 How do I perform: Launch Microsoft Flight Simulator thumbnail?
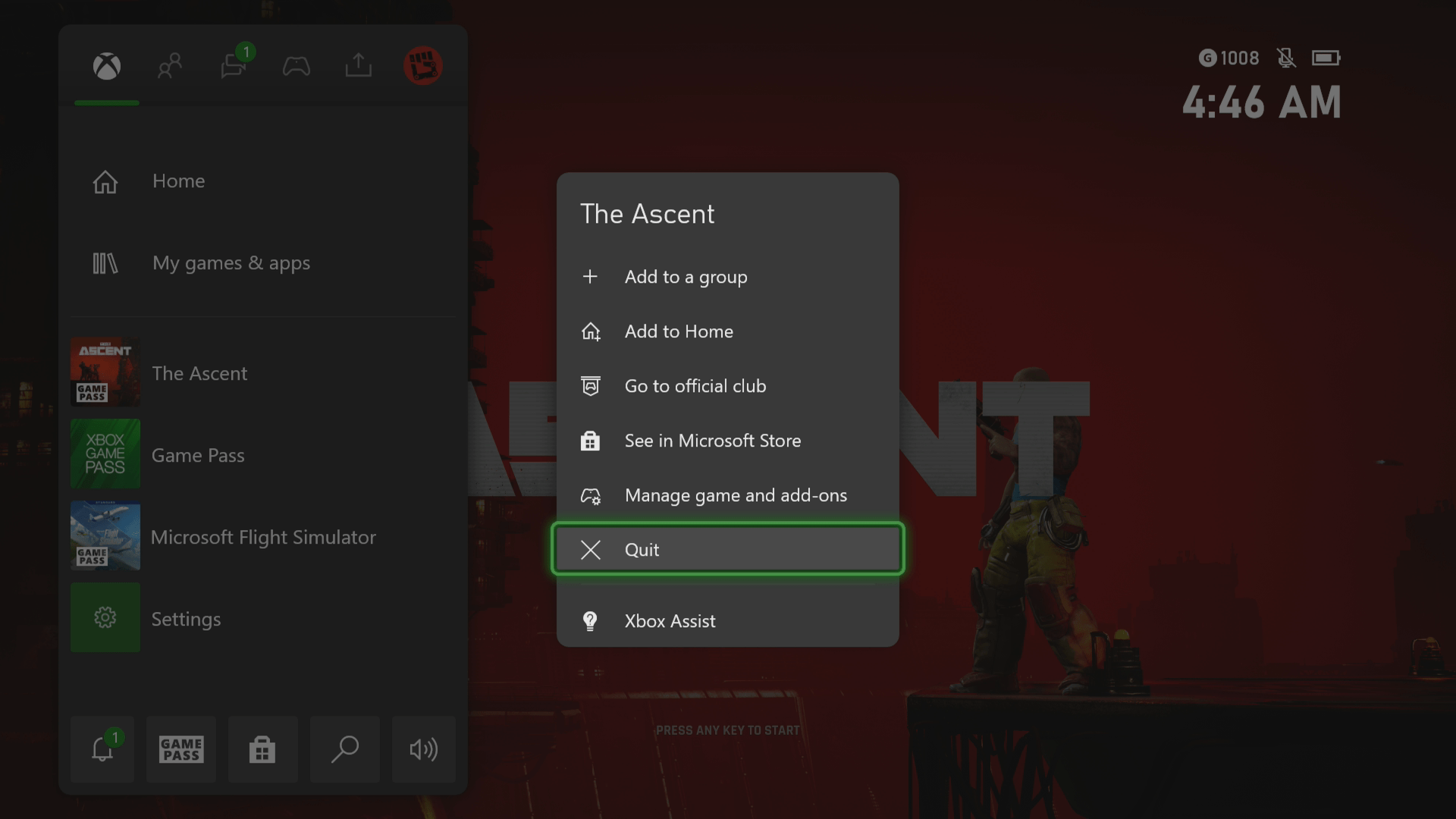coord(105,536)
